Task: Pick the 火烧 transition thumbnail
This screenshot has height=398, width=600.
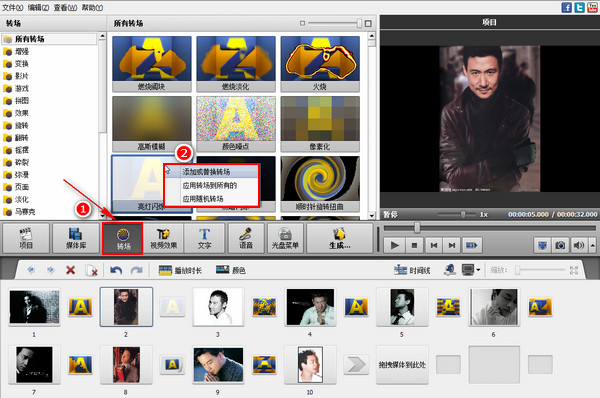Action: [320, 64]
